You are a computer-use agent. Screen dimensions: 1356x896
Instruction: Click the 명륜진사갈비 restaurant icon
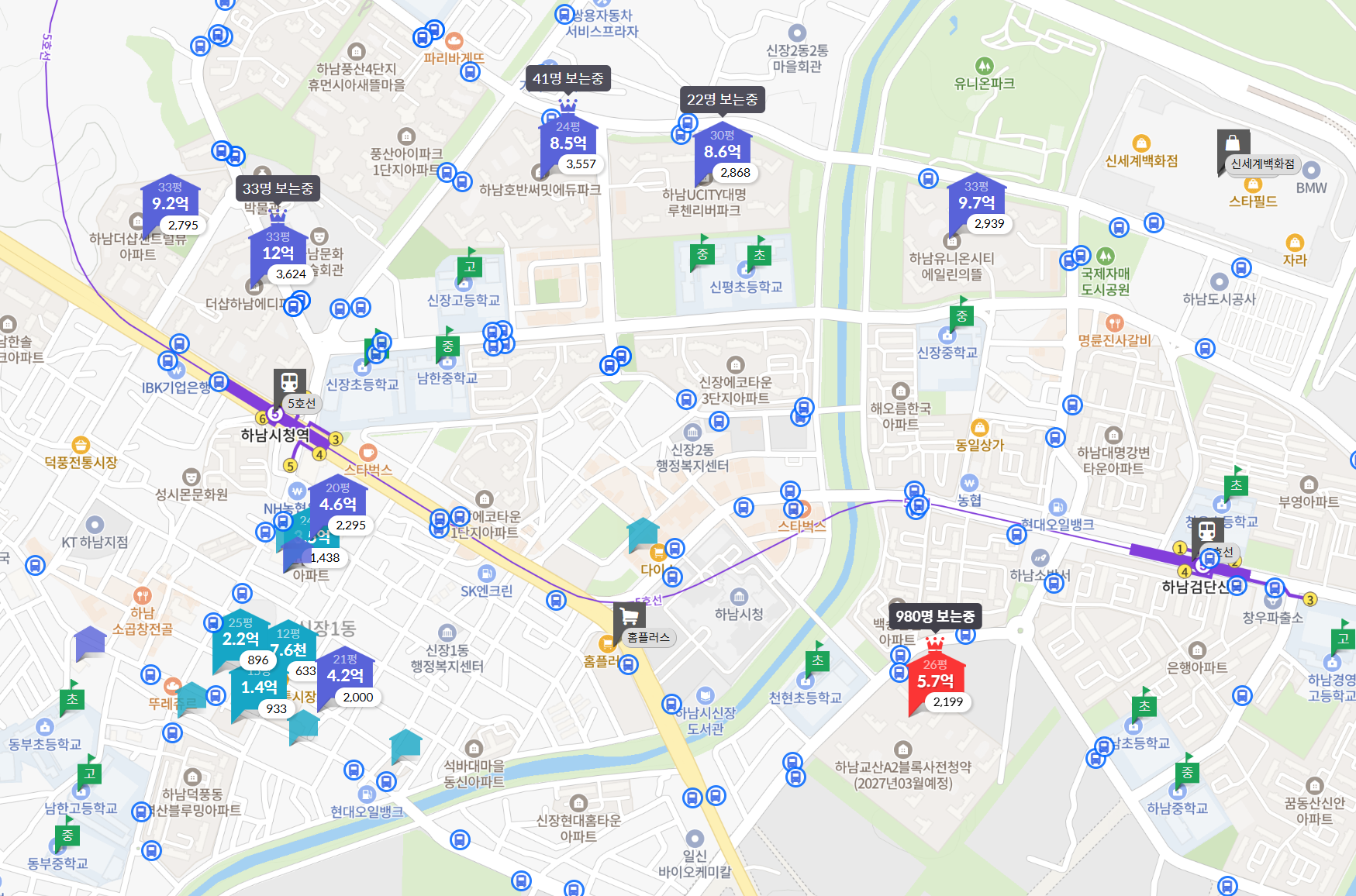[x=1115, y=322]
